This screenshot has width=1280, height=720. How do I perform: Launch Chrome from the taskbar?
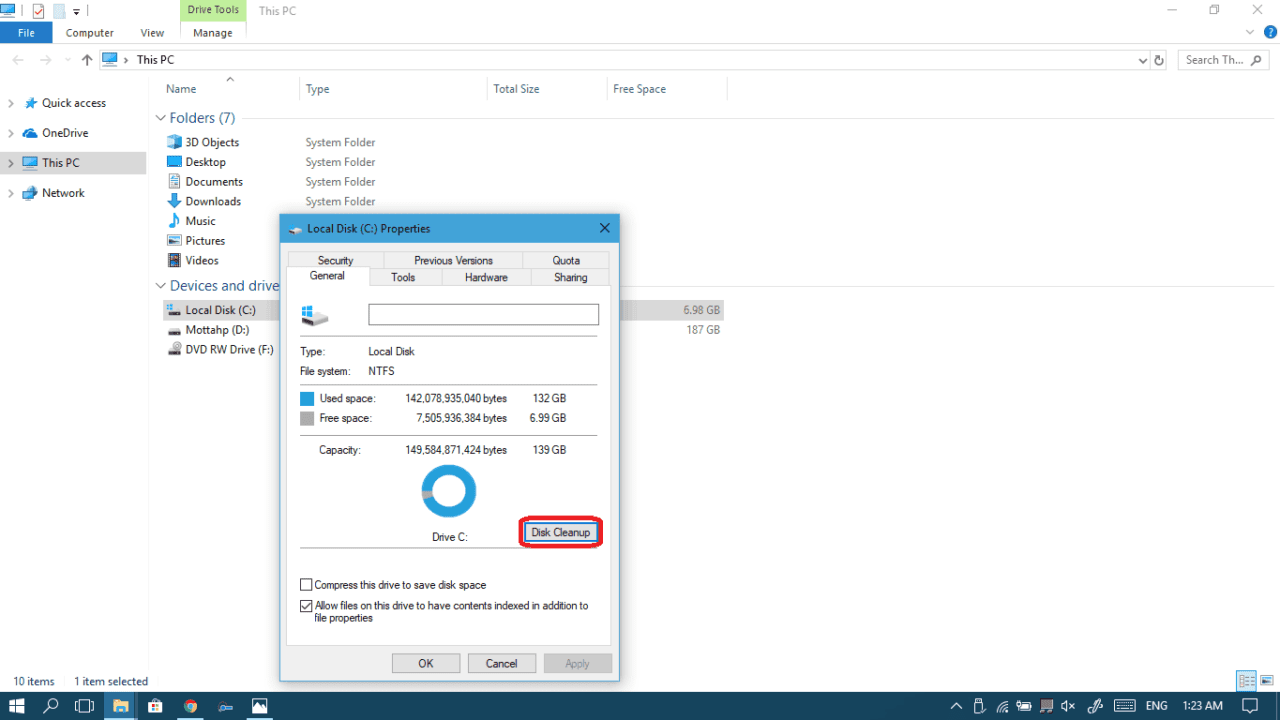[x=190, y=706]
